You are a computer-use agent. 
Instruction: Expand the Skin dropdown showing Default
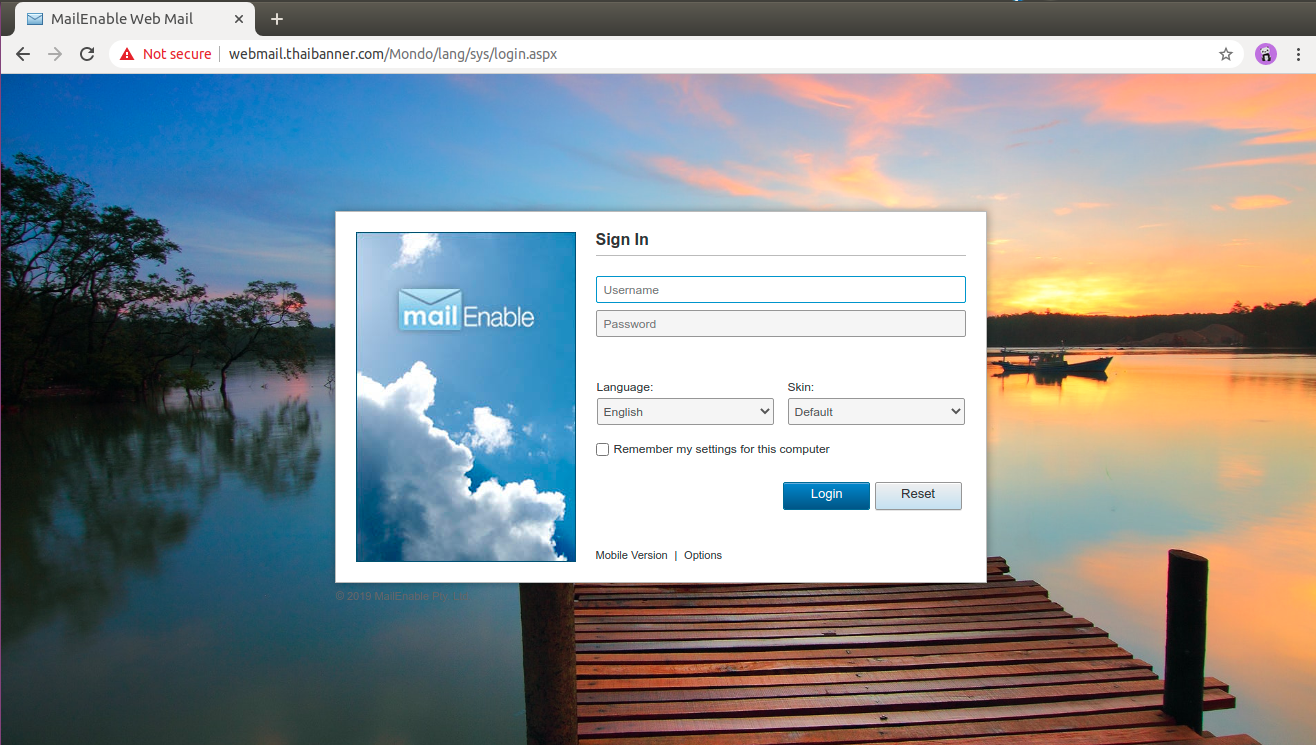876,412
